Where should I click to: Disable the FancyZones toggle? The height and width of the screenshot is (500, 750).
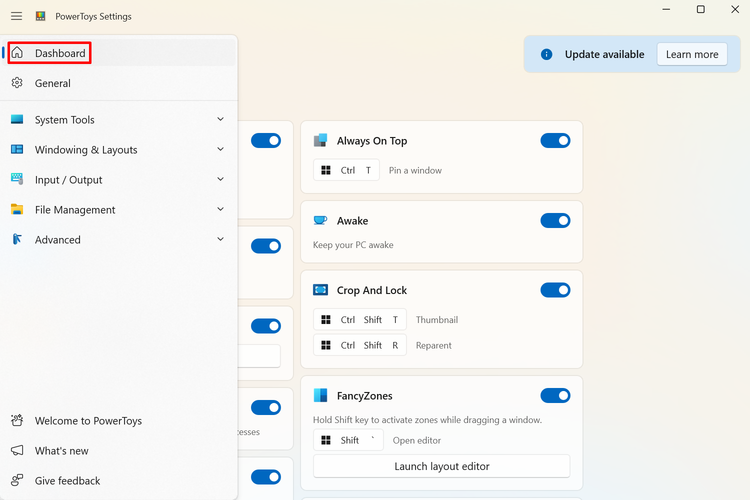(x=555, y=395)
